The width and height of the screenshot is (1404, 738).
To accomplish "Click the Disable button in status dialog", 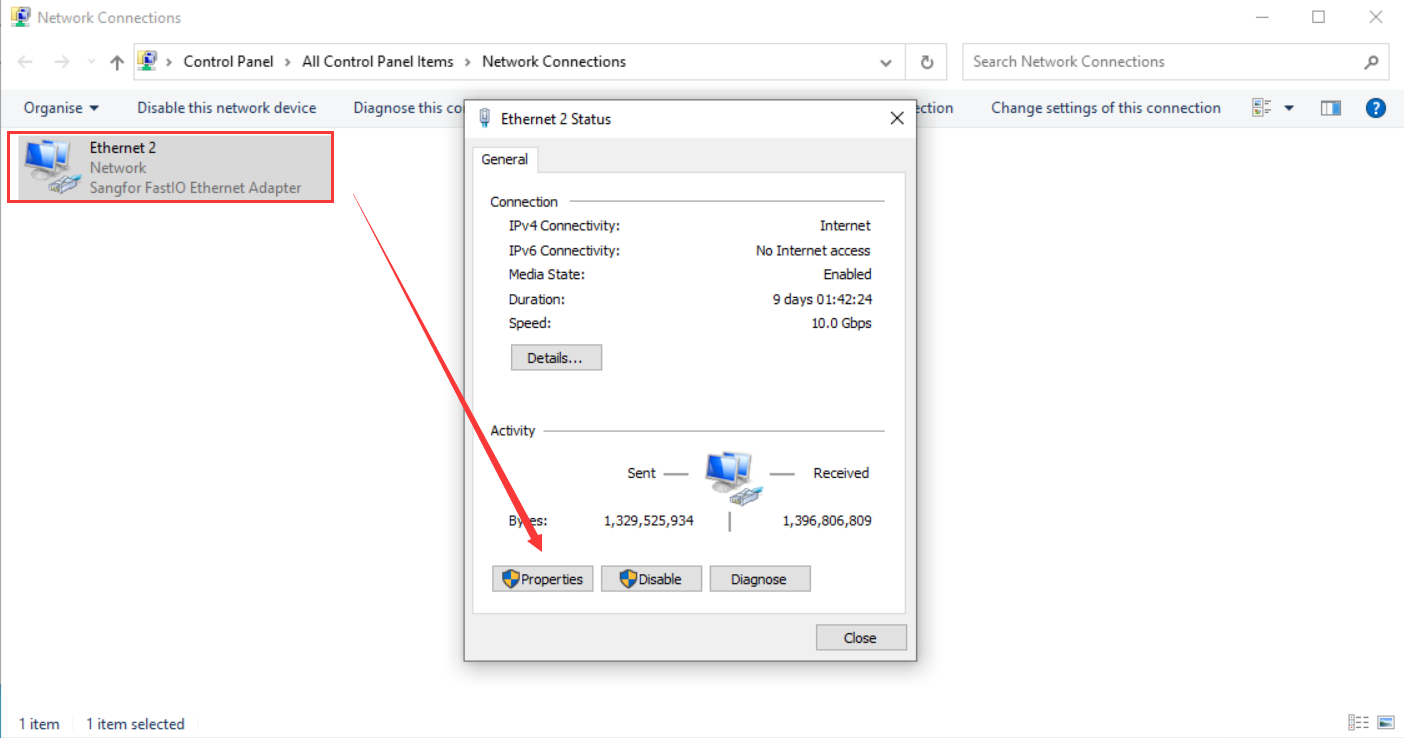I will click(651, 579).
